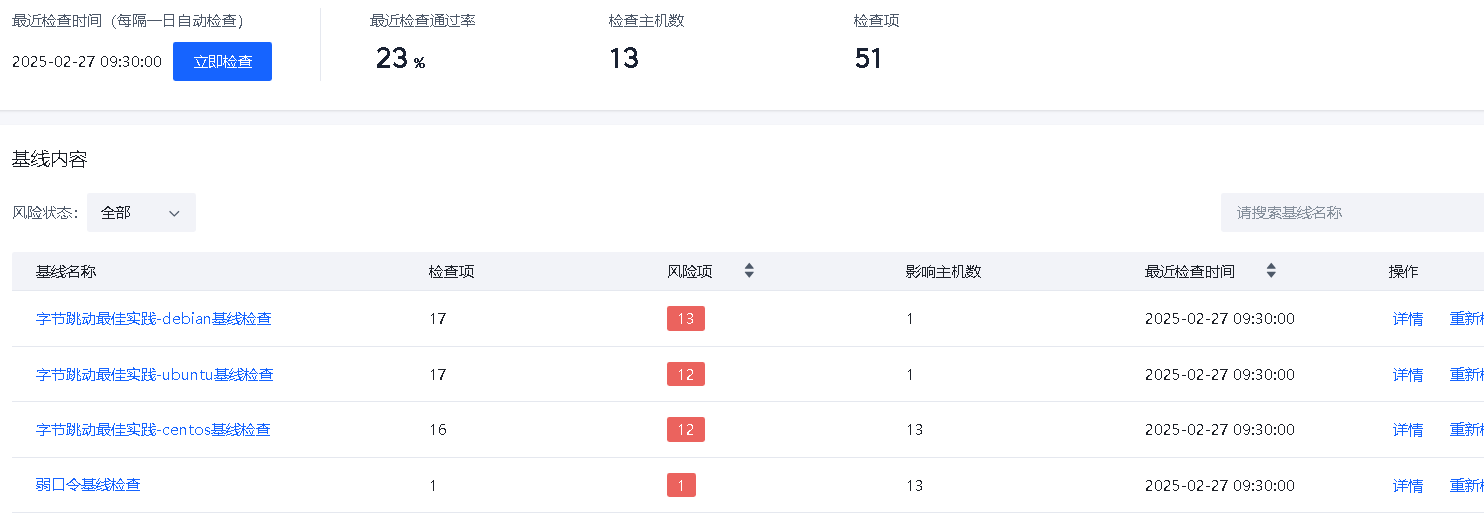The image size is (1484, 516).
Task: Open 字节跳动最佳实践-debian基线检查 link
Action: click(153, 319)
